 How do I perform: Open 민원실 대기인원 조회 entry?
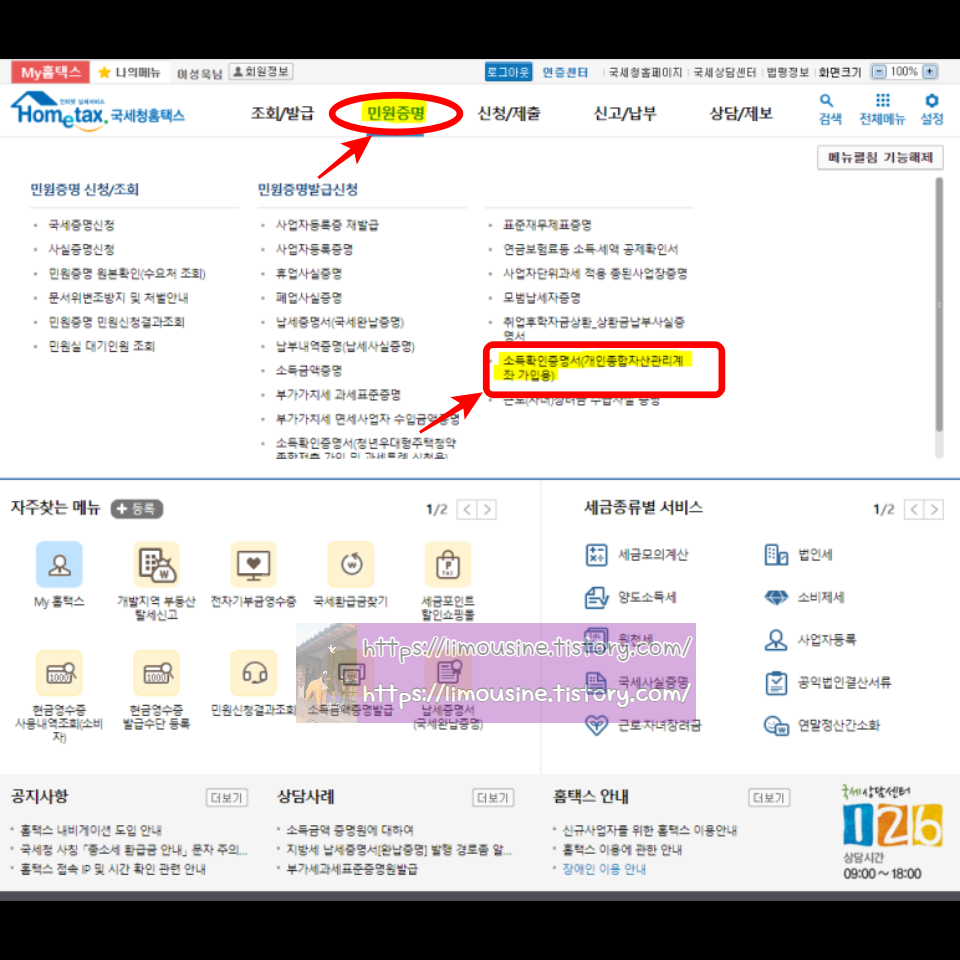pos(102,347)
